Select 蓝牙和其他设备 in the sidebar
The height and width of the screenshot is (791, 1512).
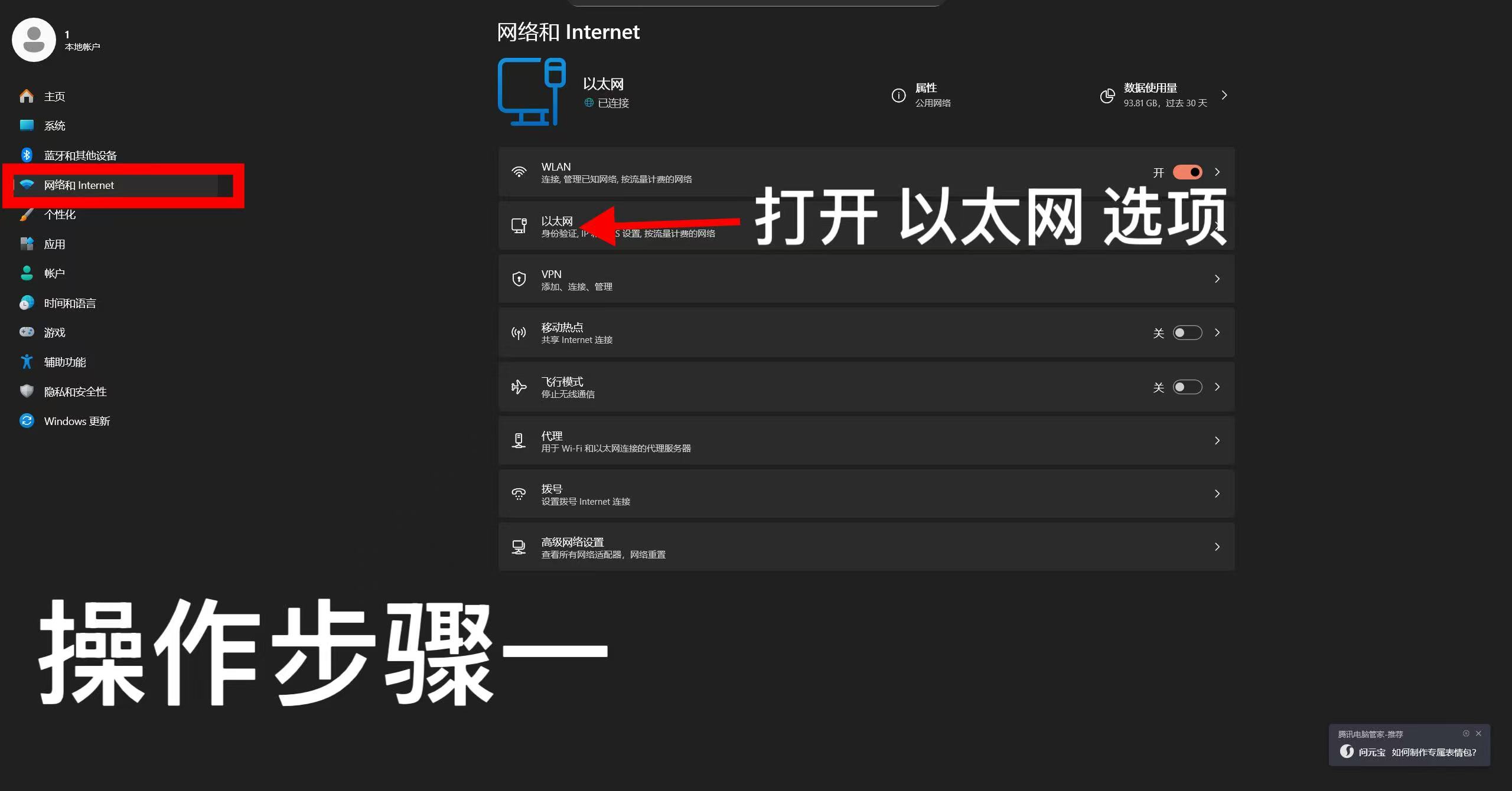click(80, 155)
